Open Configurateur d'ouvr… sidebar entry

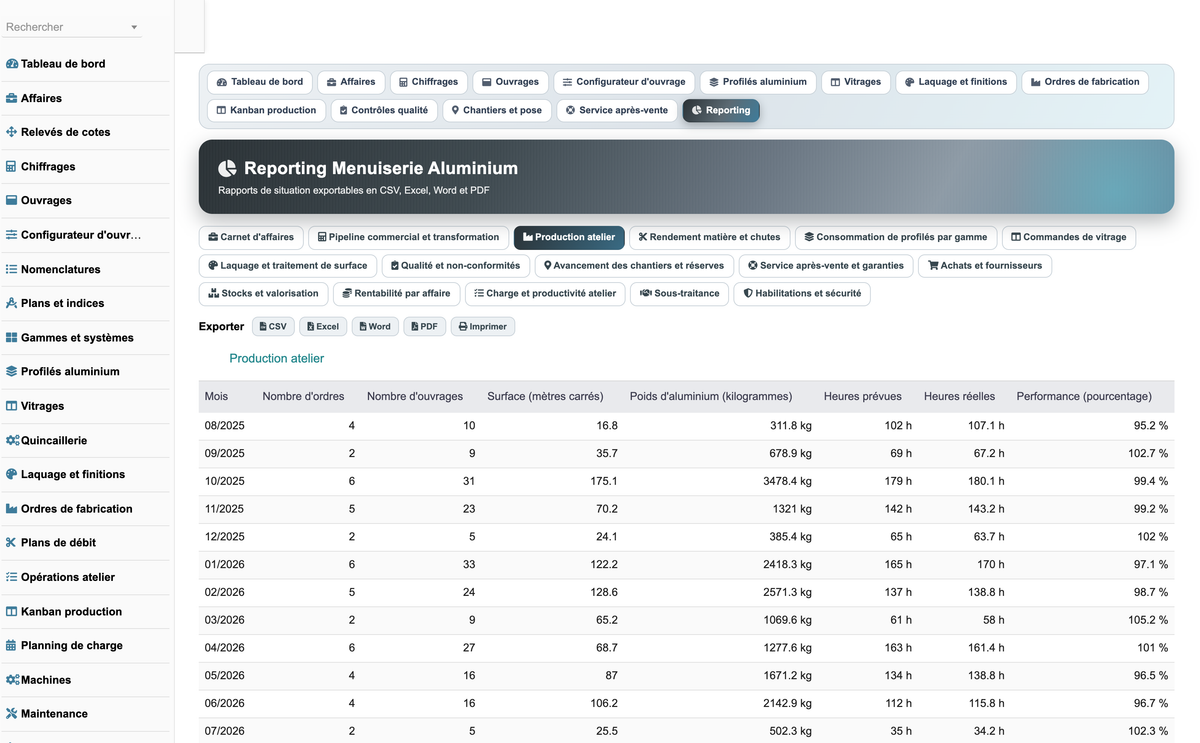click(85, 235)
